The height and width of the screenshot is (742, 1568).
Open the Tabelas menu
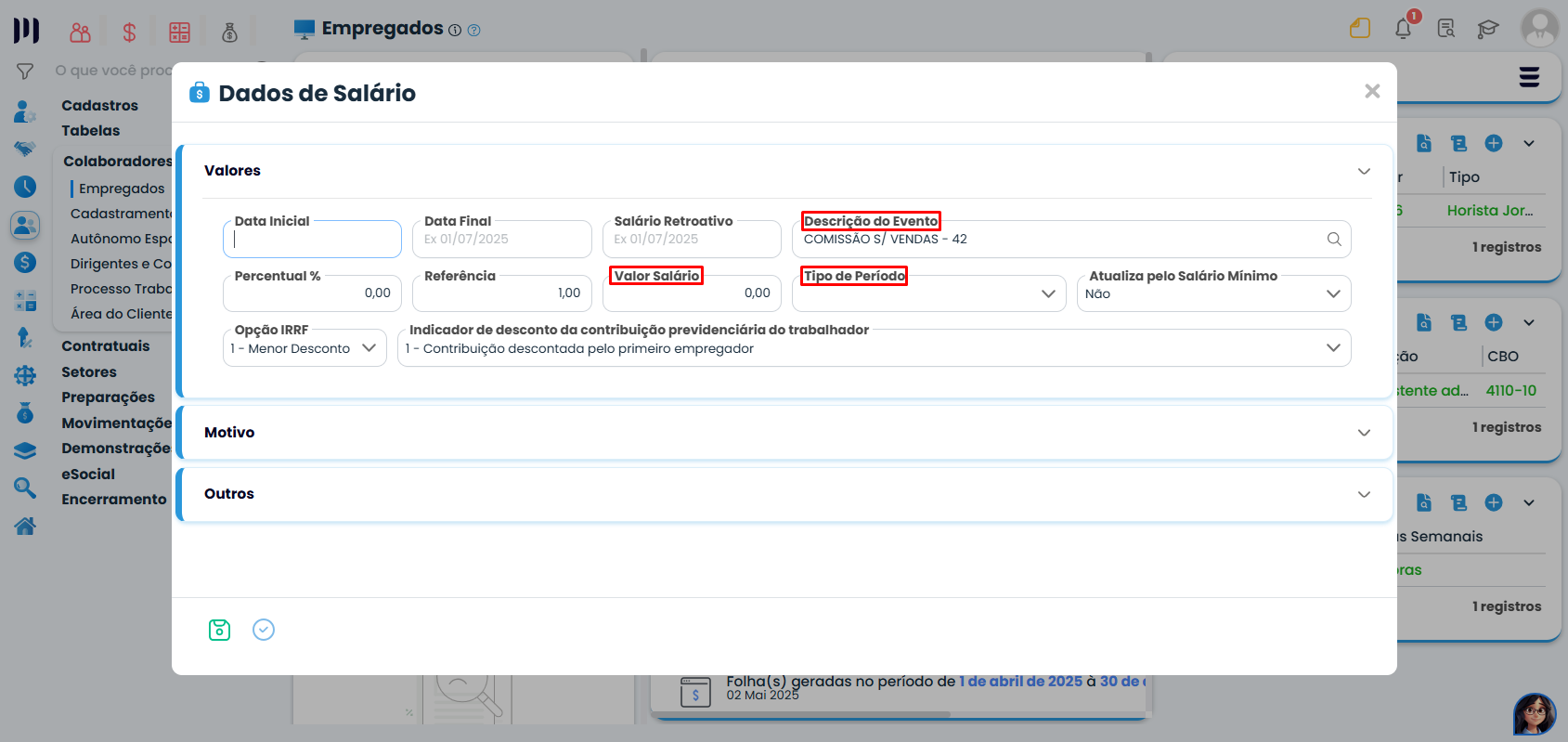pyautogui.click(x=91, y=131)
